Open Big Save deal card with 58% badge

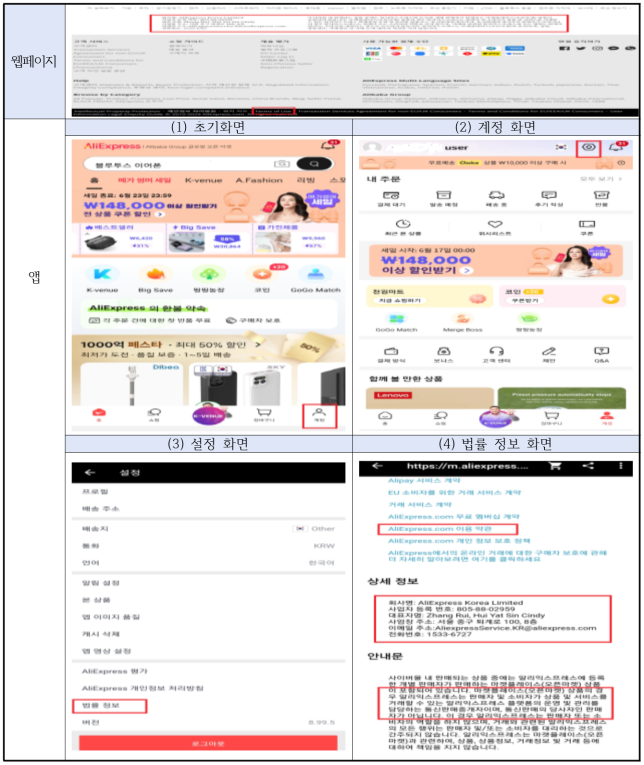click(209, 239)
